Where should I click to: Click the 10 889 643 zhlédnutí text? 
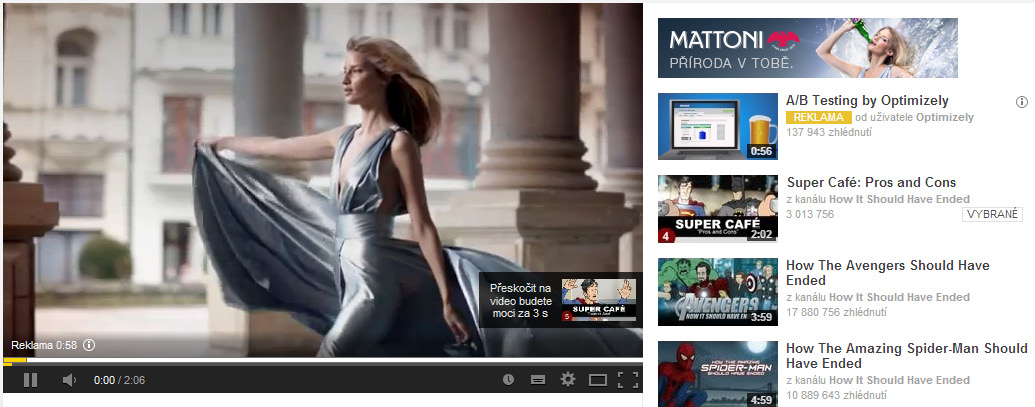coord(836,395)
